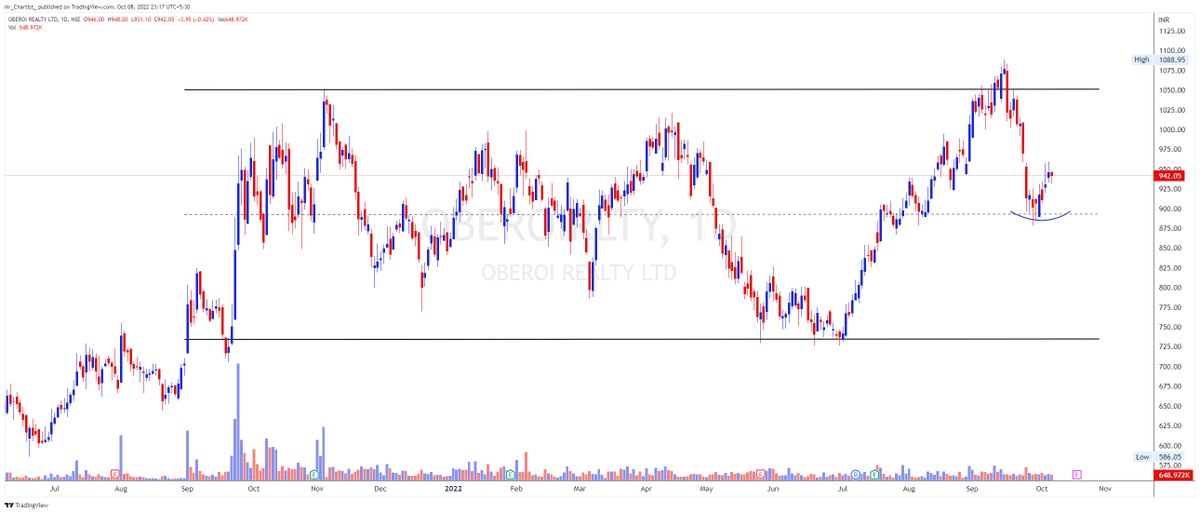
Task: Click the Low 586.05 price label
Action: 1161,456
